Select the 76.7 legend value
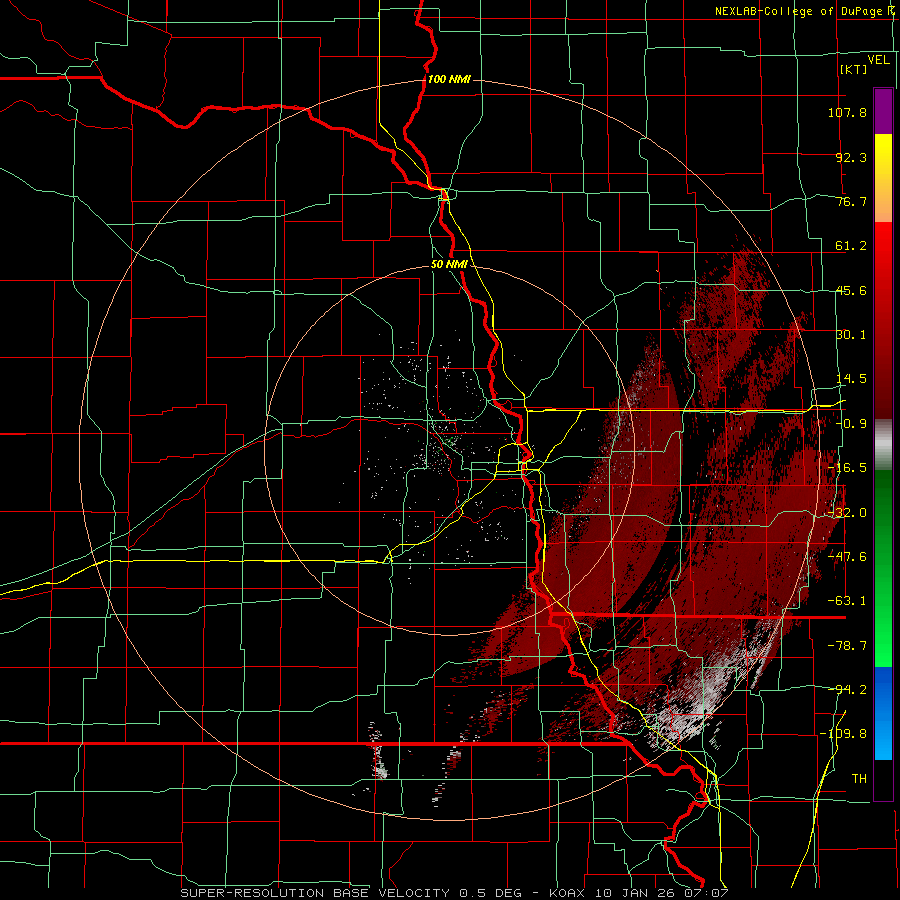The image size is (900, 900). click(x=851, y=201)
